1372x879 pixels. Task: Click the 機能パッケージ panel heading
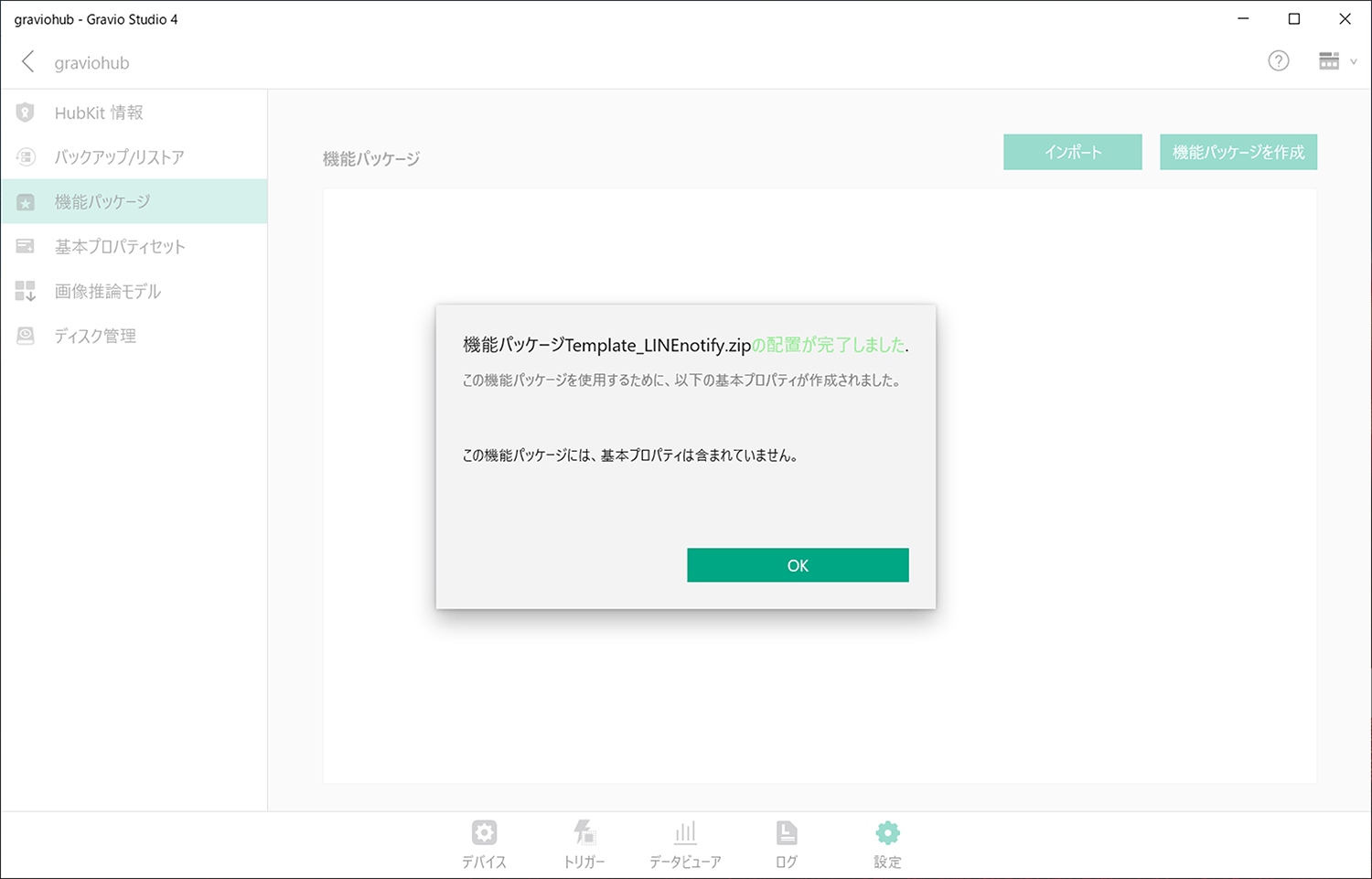[371, 159]
